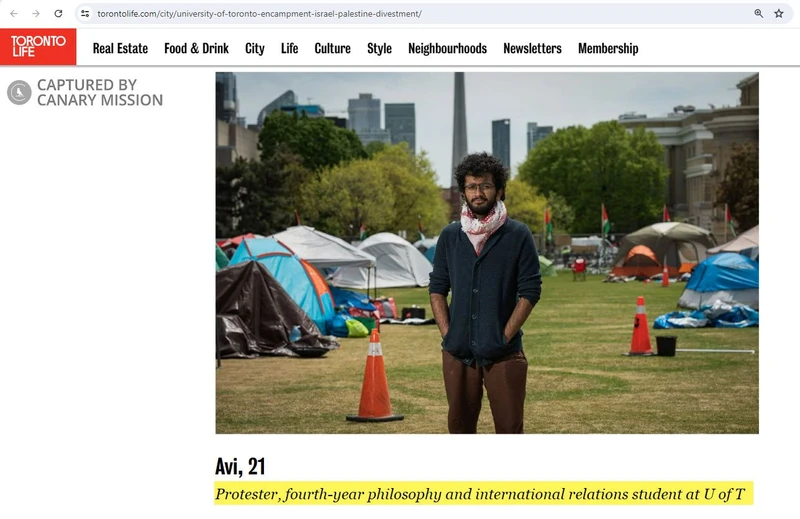Click the URL address field
Image resolution: width=800 pixels, height=519 pixels.
[x=418, y=14]
